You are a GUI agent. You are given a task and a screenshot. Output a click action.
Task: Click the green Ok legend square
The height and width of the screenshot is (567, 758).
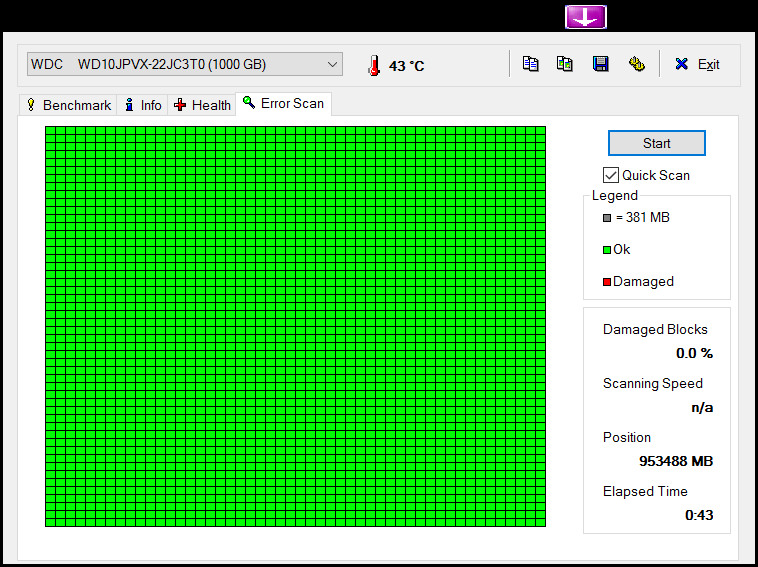tap(607, 250)
